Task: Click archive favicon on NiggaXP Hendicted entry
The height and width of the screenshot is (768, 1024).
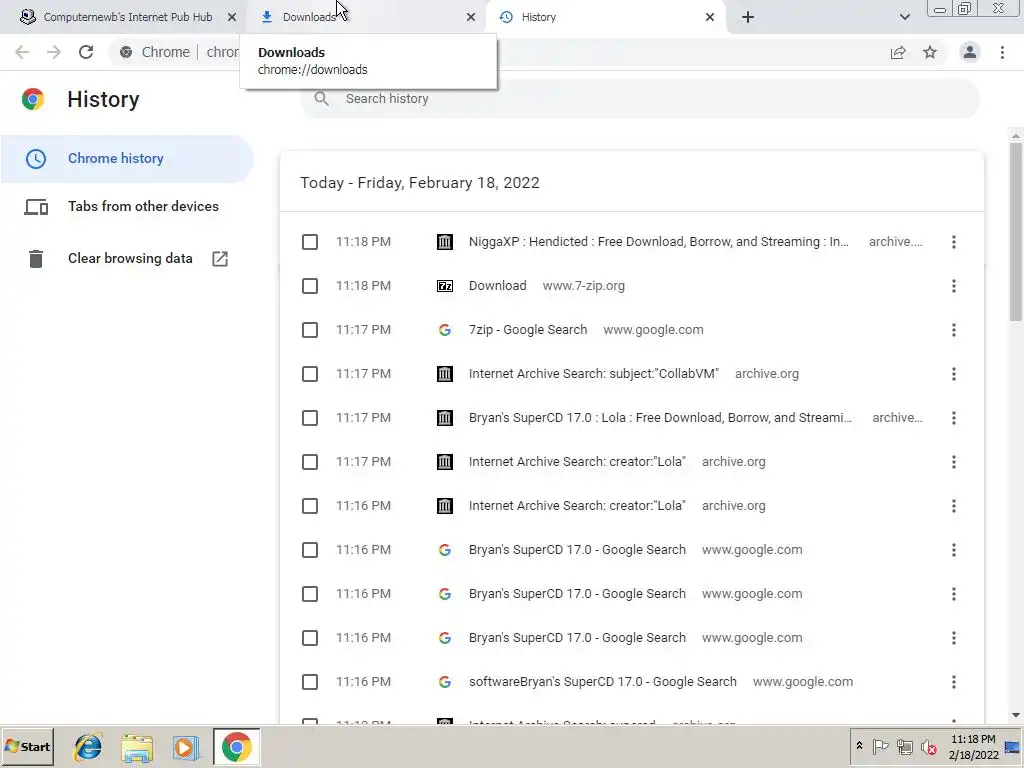Action: pyautogui.click(x=445, y=242)
